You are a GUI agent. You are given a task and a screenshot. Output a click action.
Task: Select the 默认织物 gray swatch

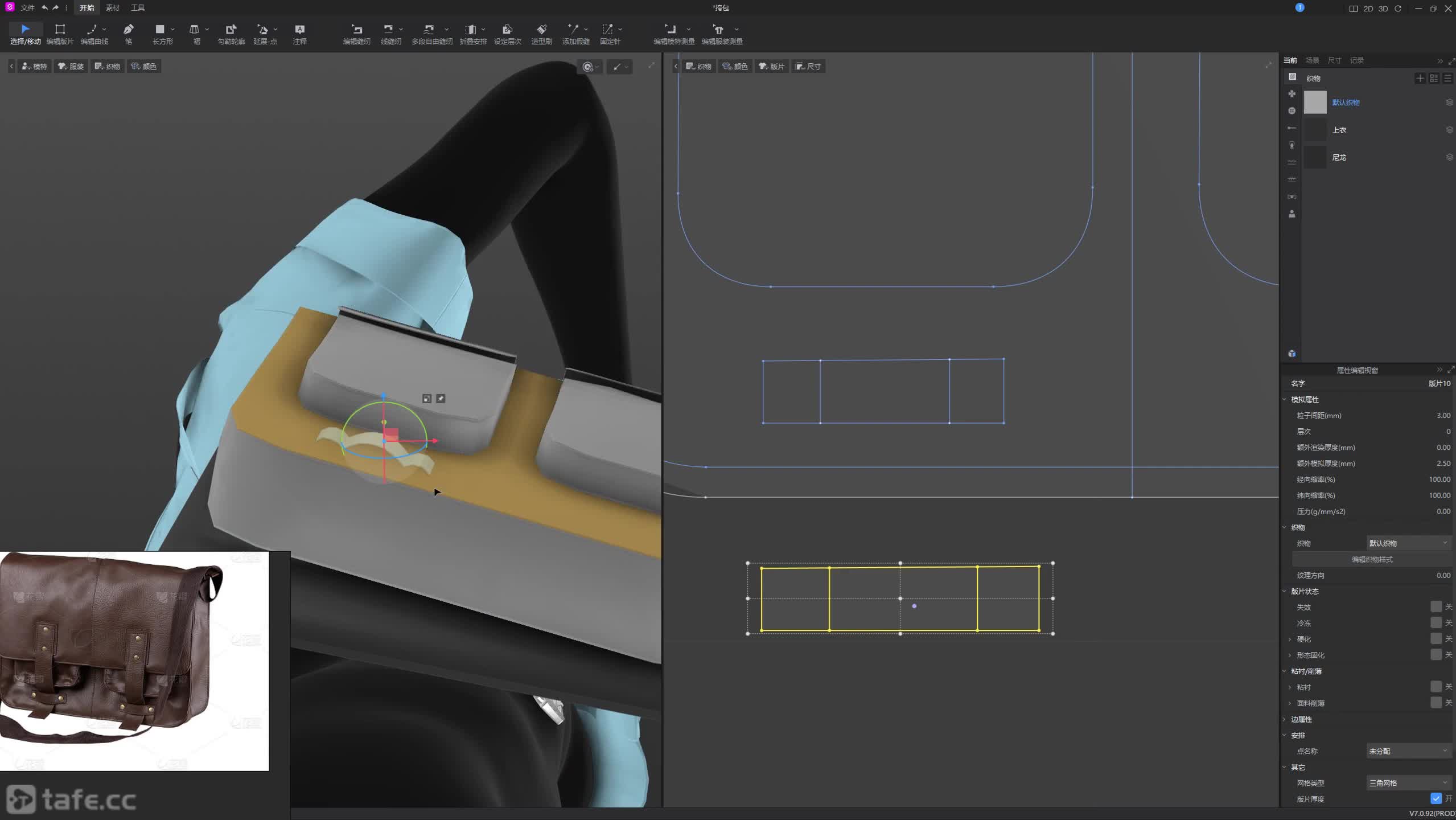[x=1315, y=102]
